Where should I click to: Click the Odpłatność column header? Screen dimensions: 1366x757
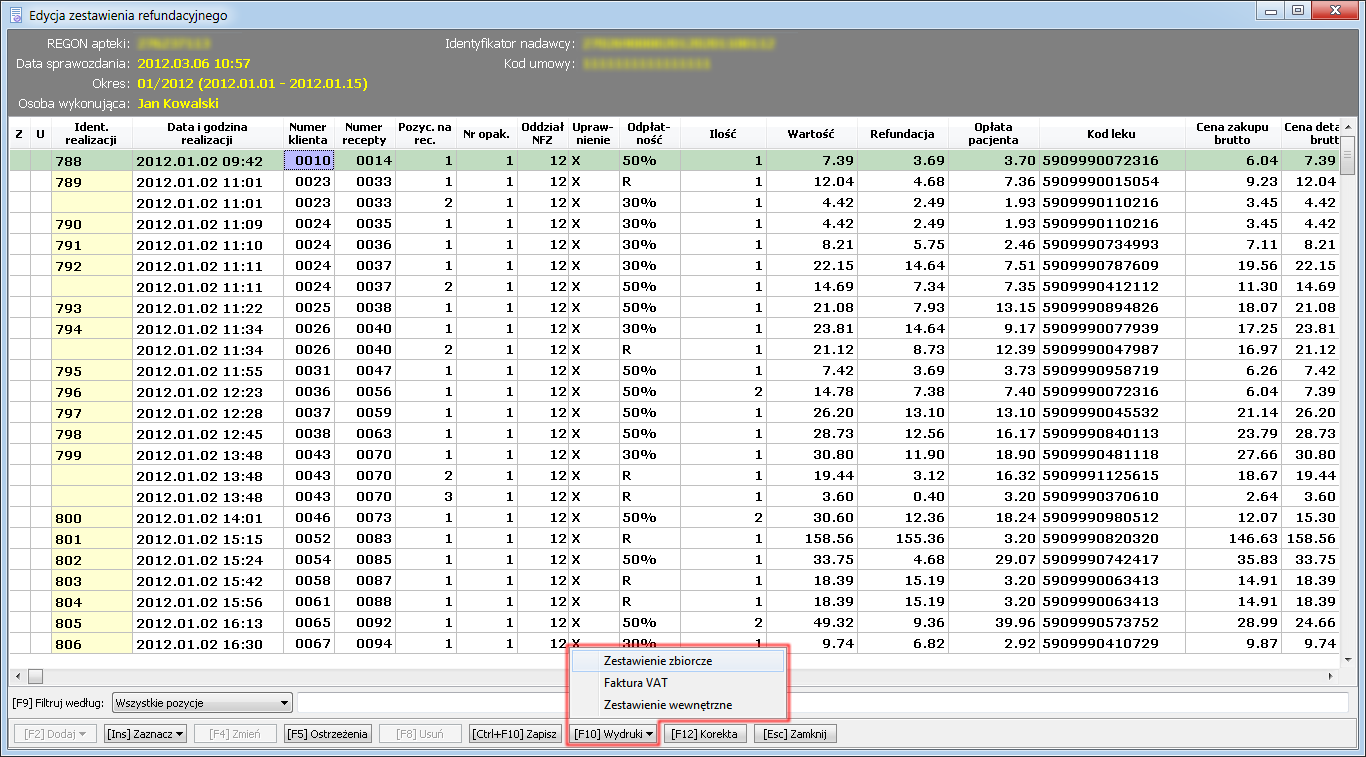click(649, 133)
